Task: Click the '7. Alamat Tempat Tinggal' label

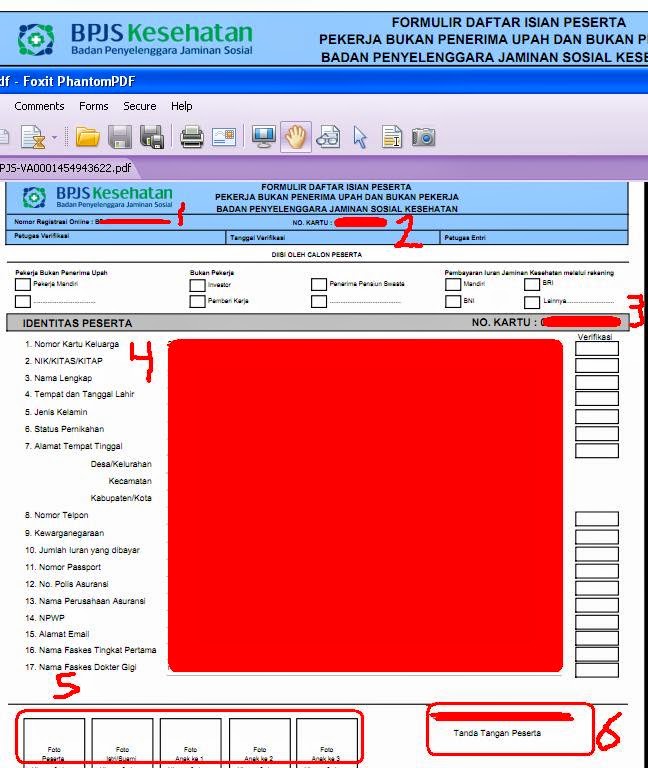Action: click(x=73, y=446)
